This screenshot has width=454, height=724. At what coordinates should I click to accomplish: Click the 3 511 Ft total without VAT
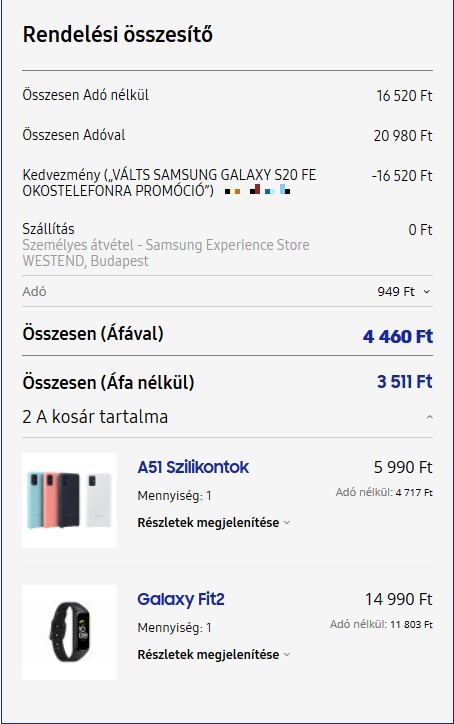pyautogui.click(x=405, y=382)
